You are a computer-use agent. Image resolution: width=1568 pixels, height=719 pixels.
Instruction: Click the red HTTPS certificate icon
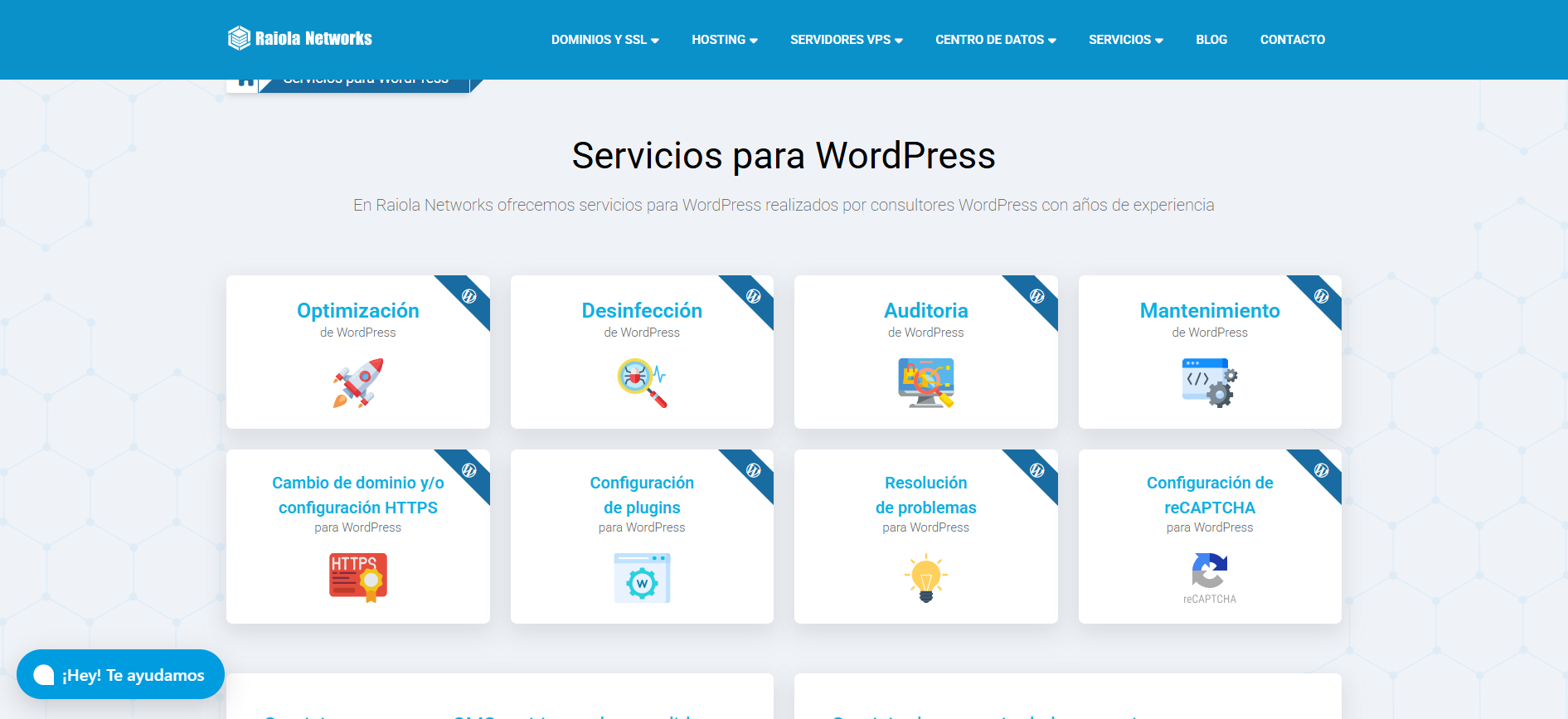pos(358,577)
